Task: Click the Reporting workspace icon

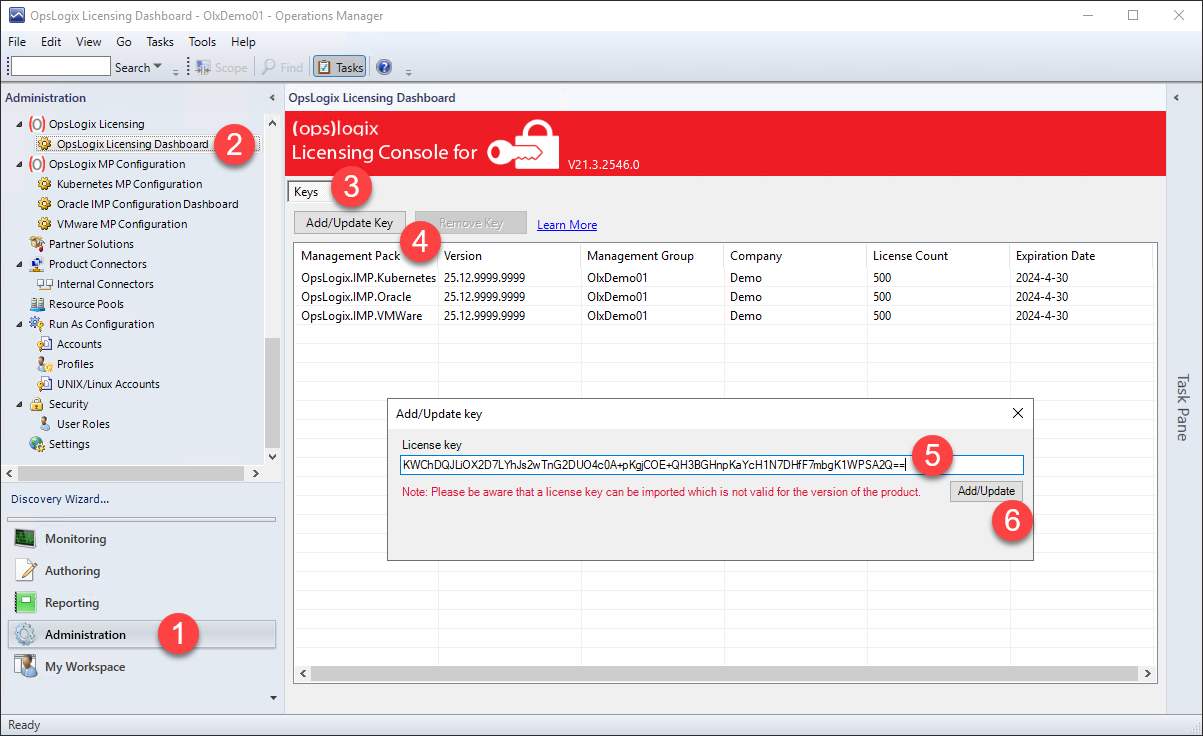Action: (x=26, y=603)
